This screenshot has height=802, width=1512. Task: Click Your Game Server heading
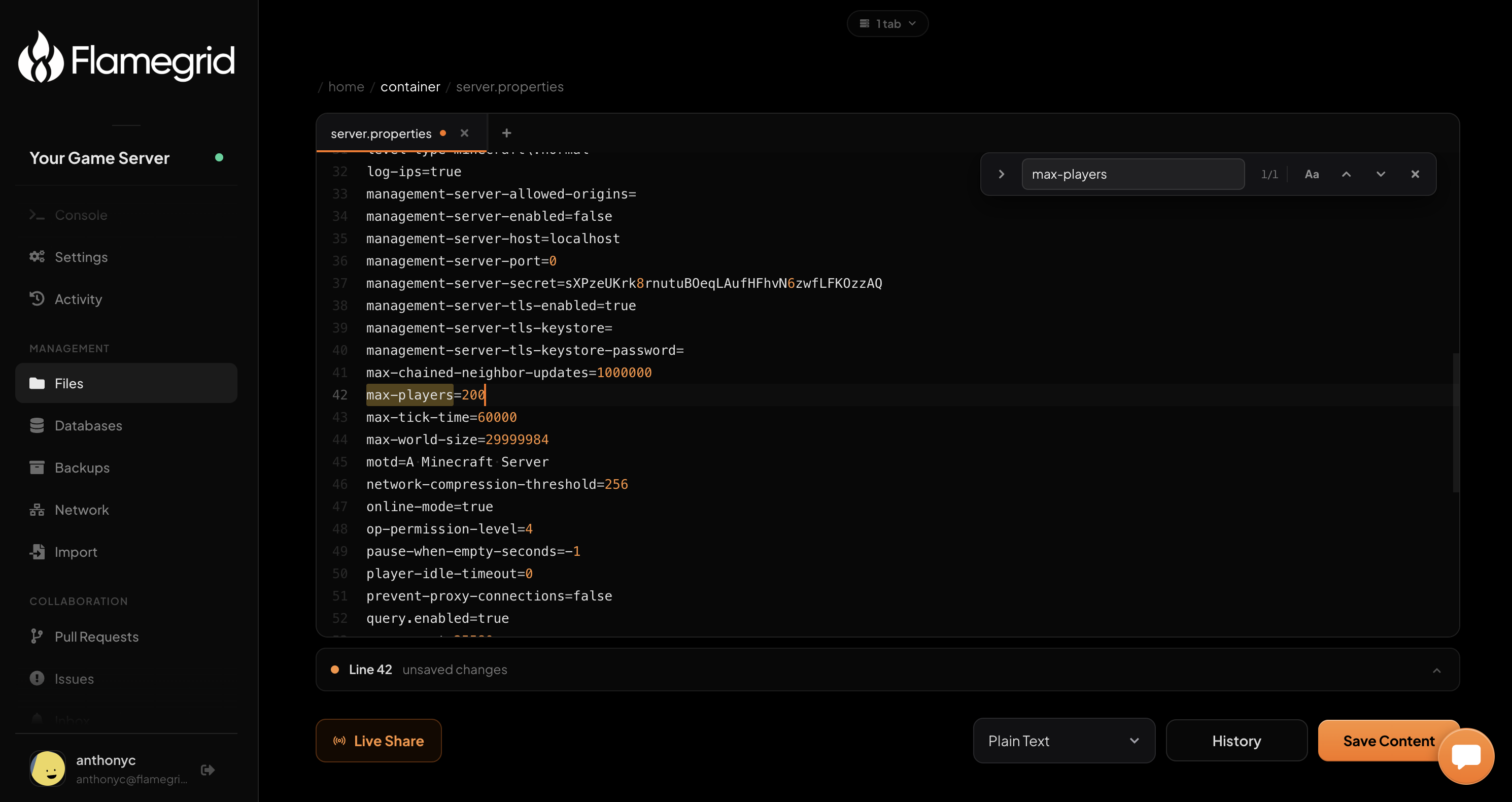(x=99, y=158)
